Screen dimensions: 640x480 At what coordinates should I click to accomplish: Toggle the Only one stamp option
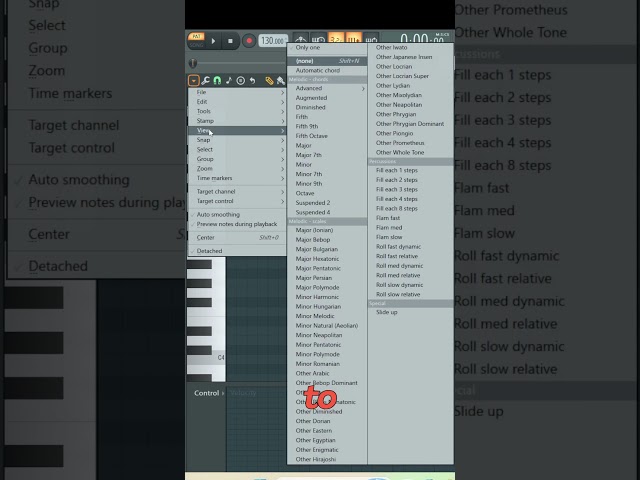pos(327,48)
